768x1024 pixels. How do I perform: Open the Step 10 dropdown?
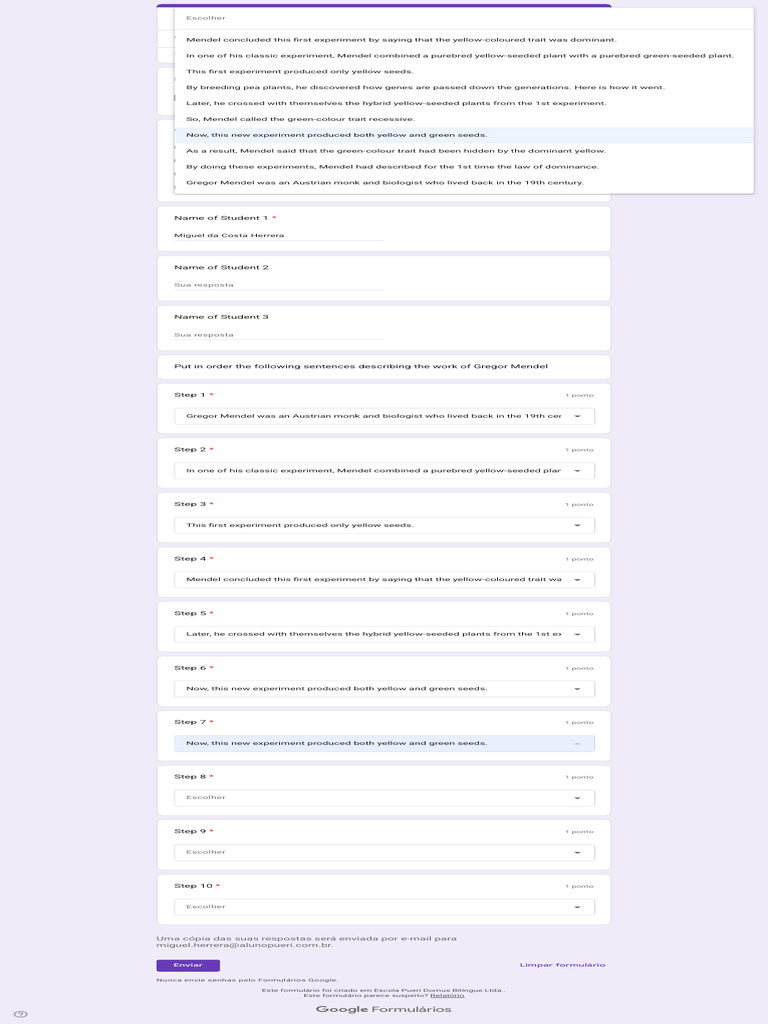coord(384,907)
